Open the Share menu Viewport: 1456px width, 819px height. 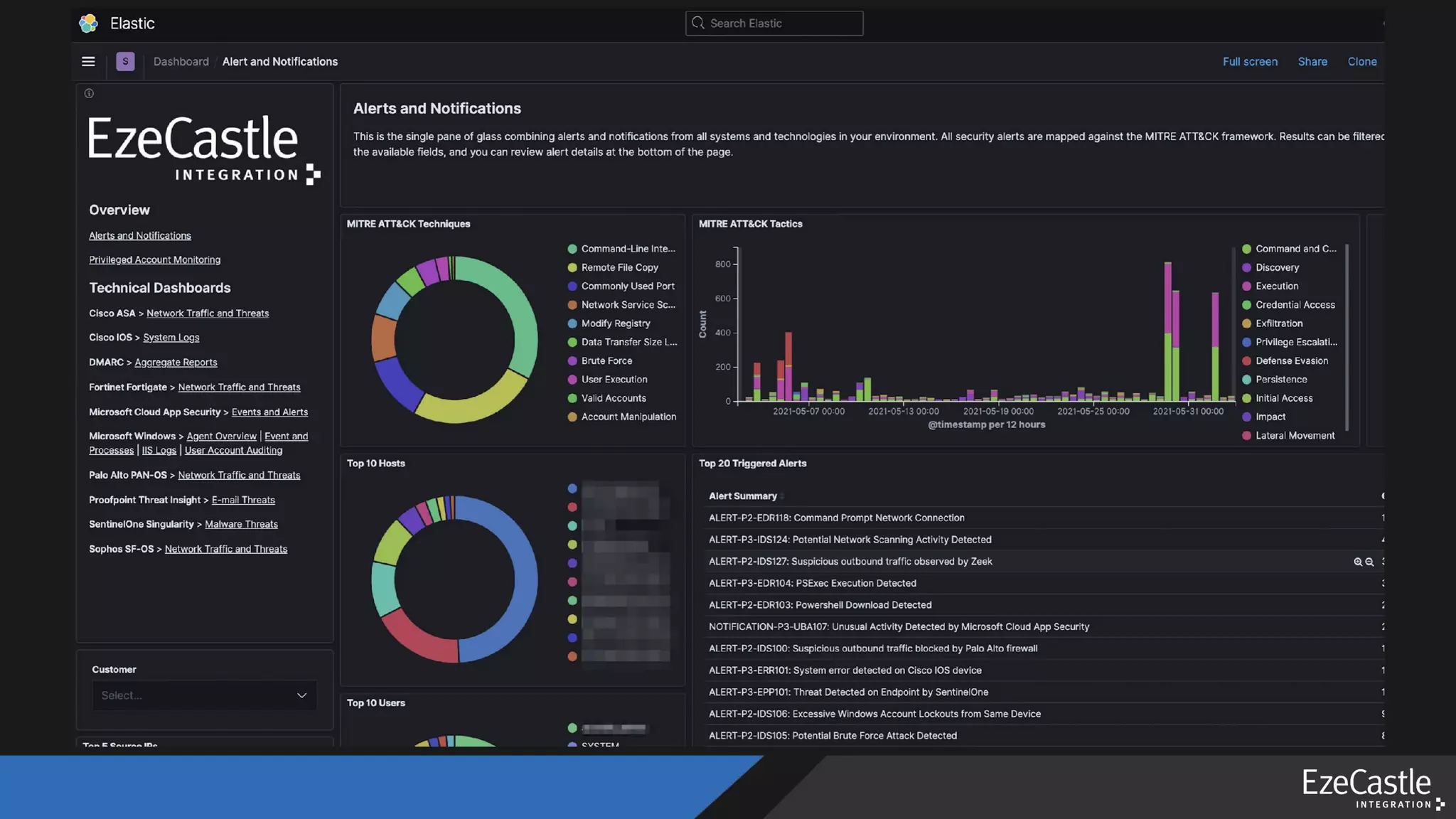click(x=1312, y=62)
